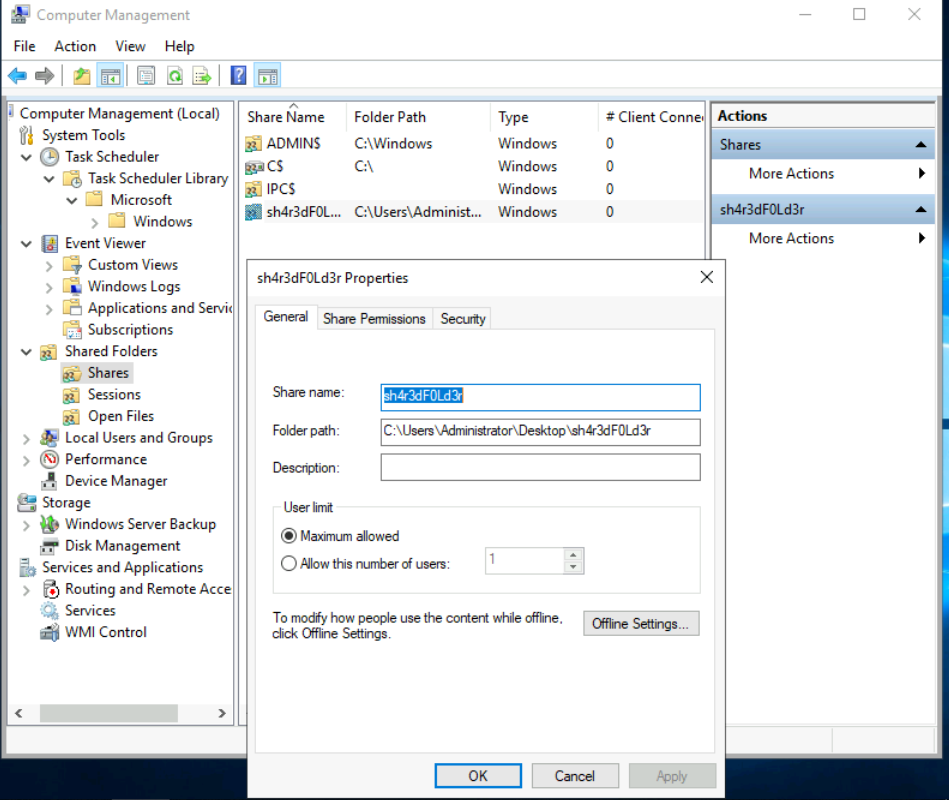Expand the Local Users and Groups node
Screen dimensions: 949x800
27,438
